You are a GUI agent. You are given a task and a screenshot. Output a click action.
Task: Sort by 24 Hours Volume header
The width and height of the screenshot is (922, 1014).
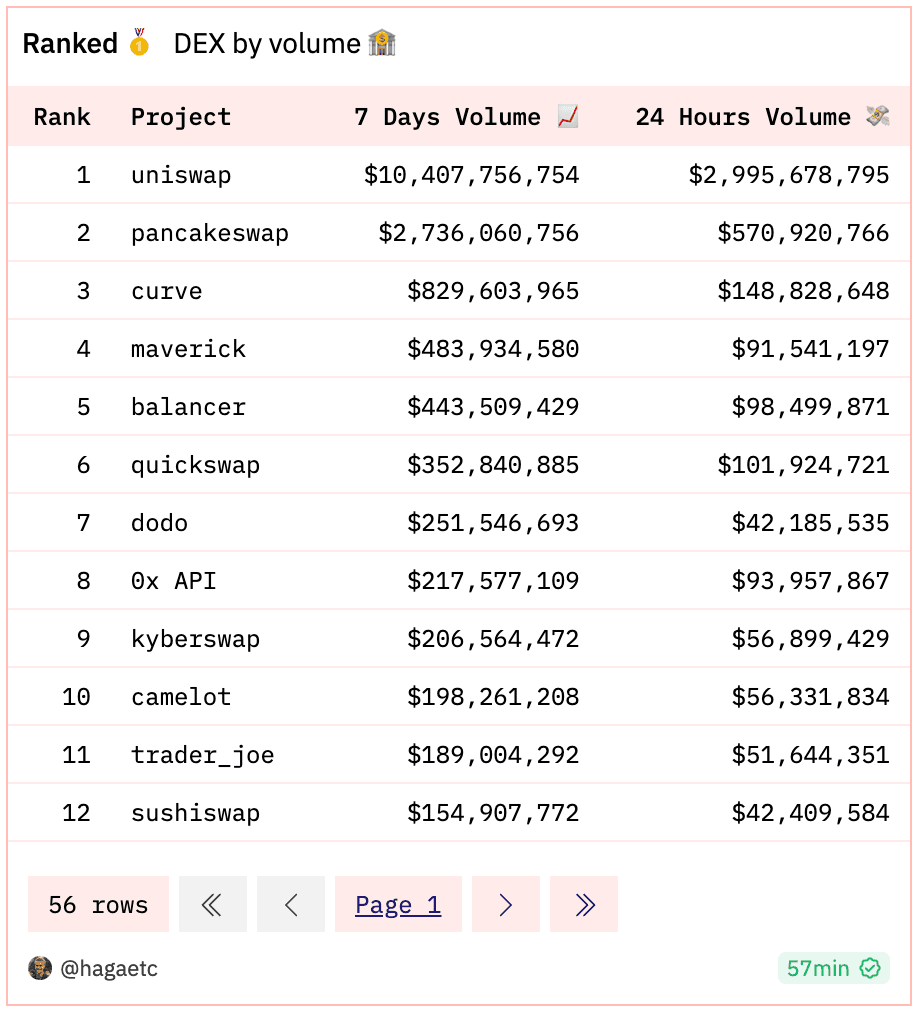[742, 117]
